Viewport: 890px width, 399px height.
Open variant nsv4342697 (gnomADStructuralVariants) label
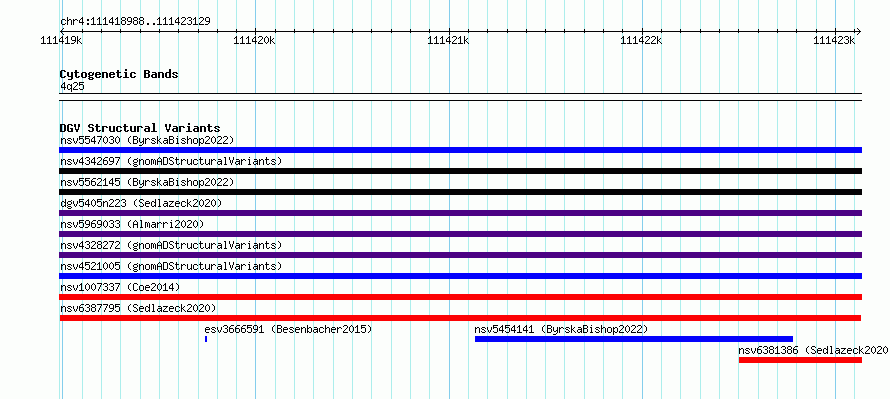click(x=171, y=161)
